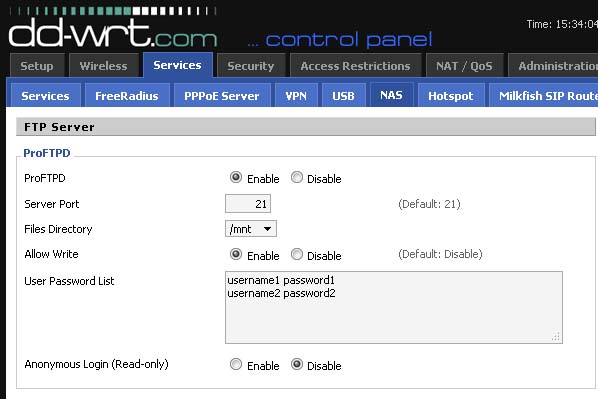Viewport: 598px width, 399px height.
Task: Enable Anonymous Login (Read-only)
Action: click(x=236, y=364)
